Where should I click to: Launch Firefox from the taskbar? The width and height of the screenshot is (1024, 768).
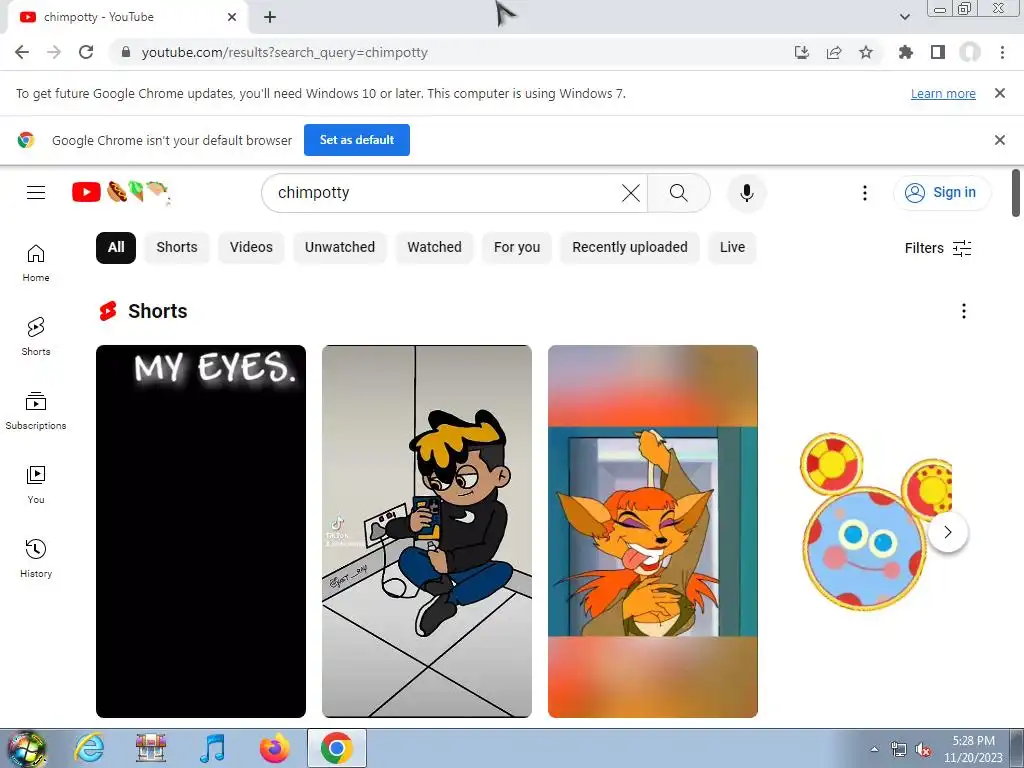[274, 748]
